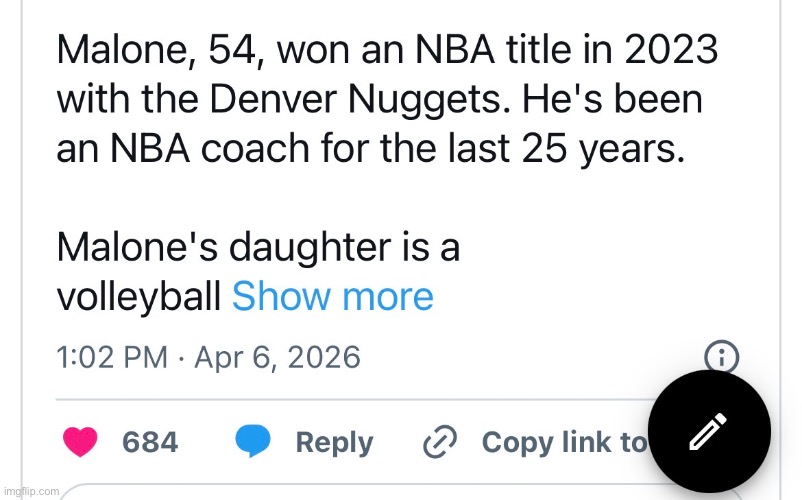Tap the pencil compose button
Image resolution: width=802 pixels, height=500 pixels.
point(709,432)
